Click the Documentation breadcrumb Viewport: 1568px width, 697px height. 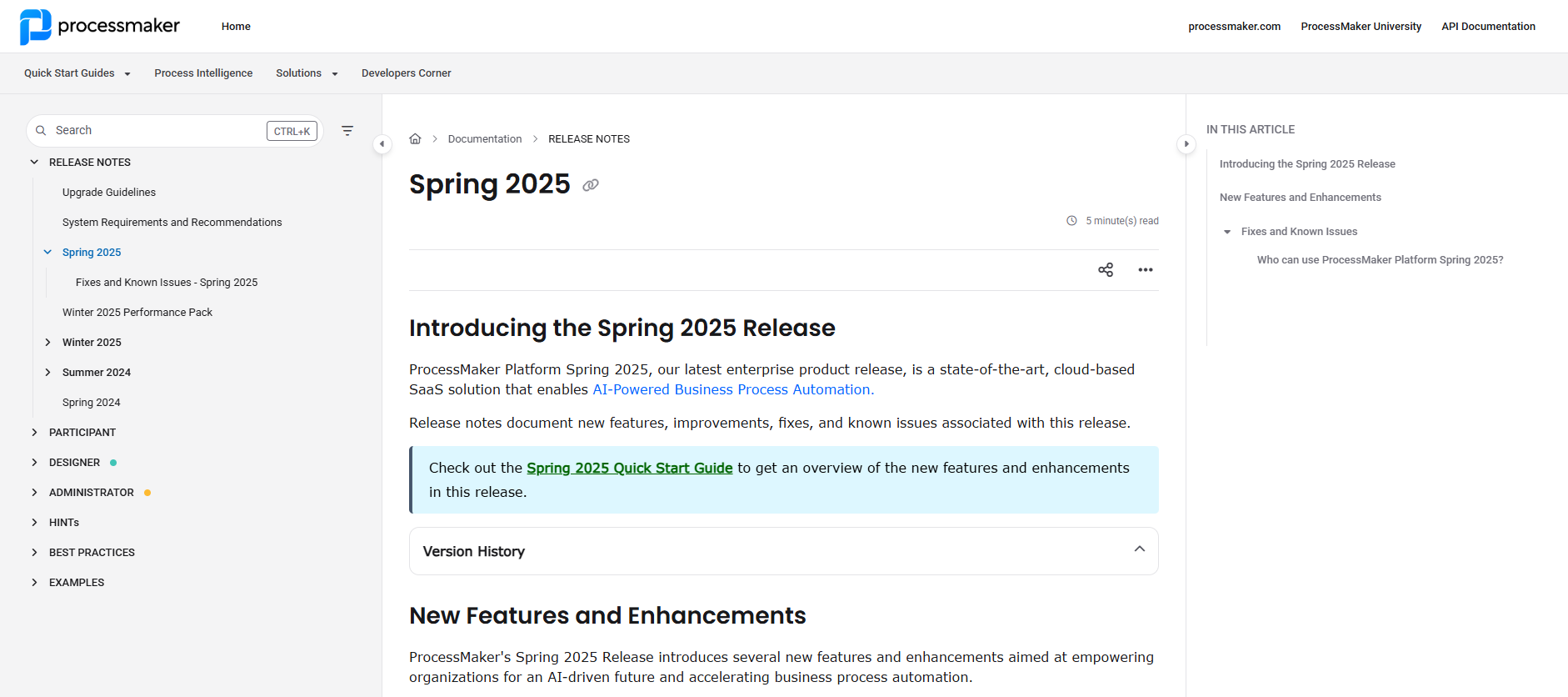(x=485, y=139)
